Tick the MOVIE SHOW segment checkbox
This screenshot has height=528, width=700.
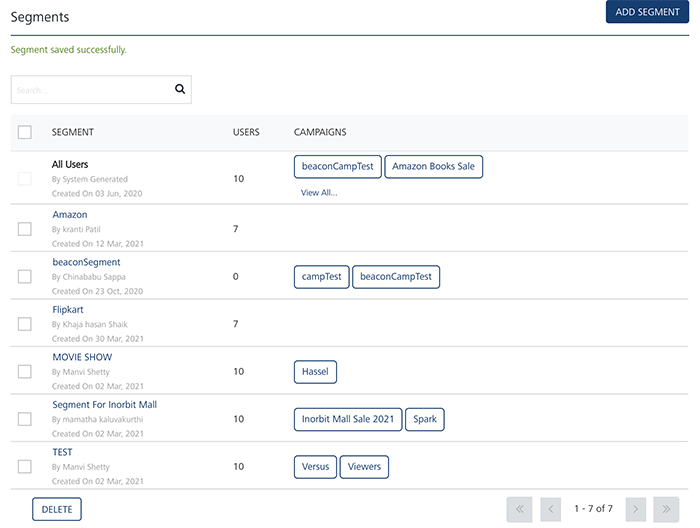pos(25,371)
